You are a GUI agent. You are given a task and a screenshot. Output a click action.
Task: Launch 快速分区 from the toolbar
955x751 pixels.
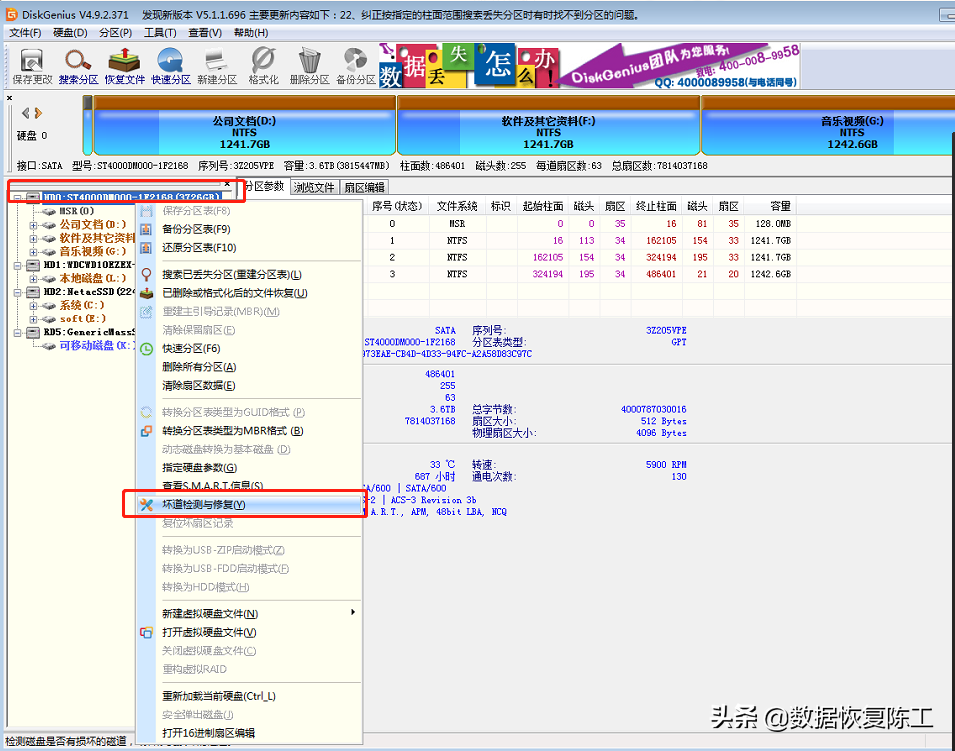(x=171, y=66)
